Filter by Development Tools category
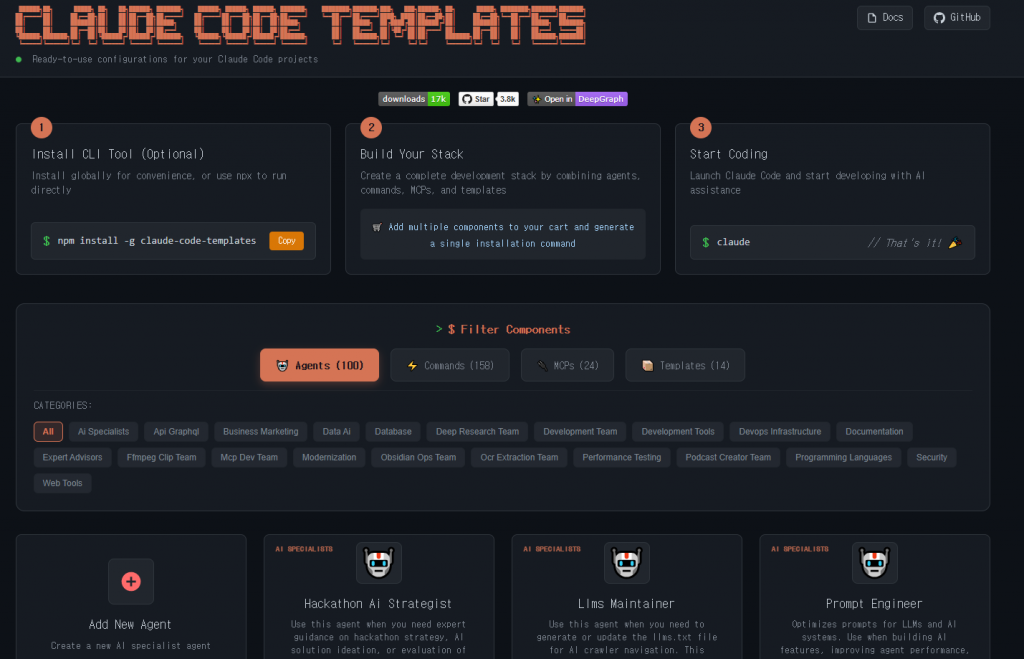 tap(678, 432)
